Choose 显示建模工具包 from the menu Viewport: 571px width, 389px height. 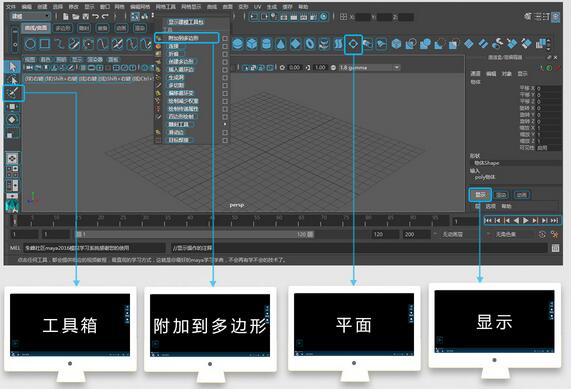[186, 22]
